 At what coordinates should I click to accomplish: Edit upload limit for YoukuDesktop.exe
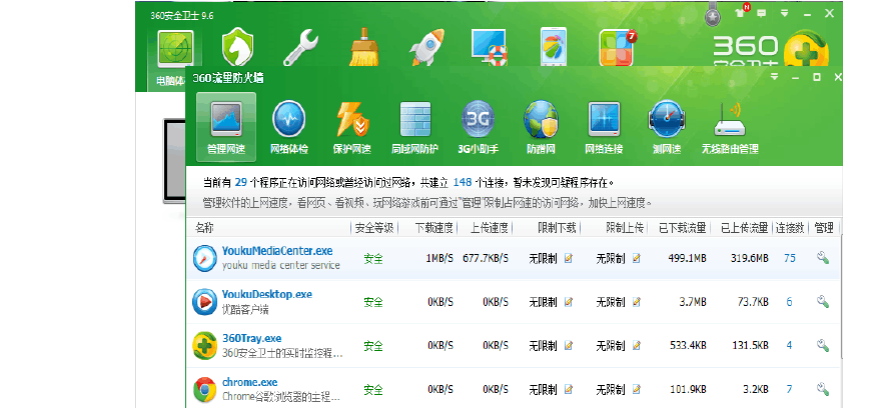(636, 302)
